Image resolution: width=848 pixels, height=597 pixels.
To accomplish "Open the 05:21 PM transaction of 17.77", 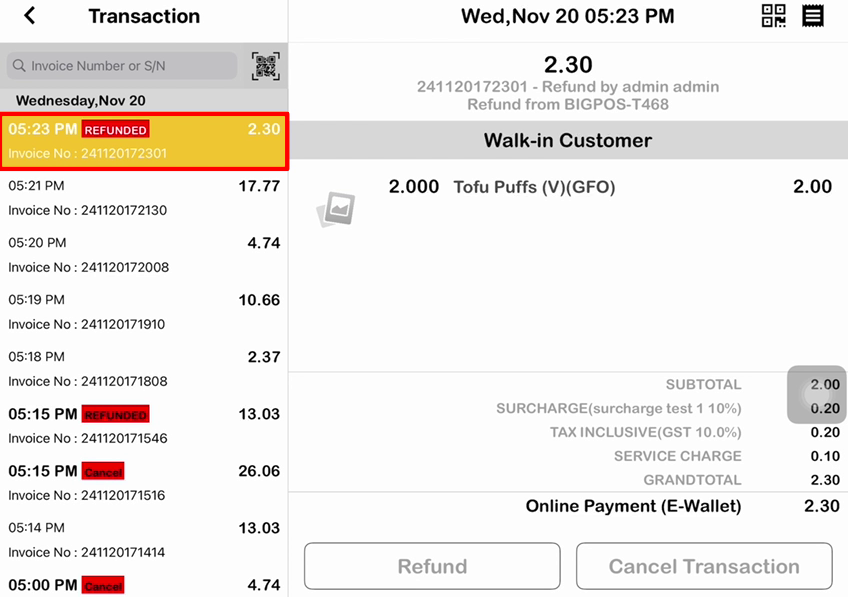I will [144, 198].
